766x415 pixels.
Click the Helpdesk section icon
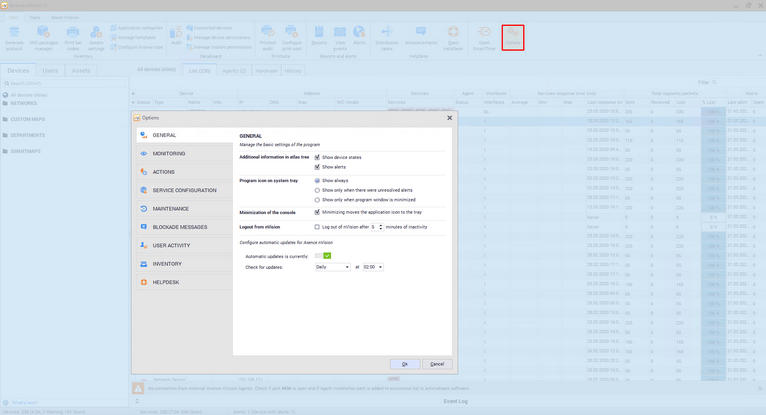coord(144,282)
